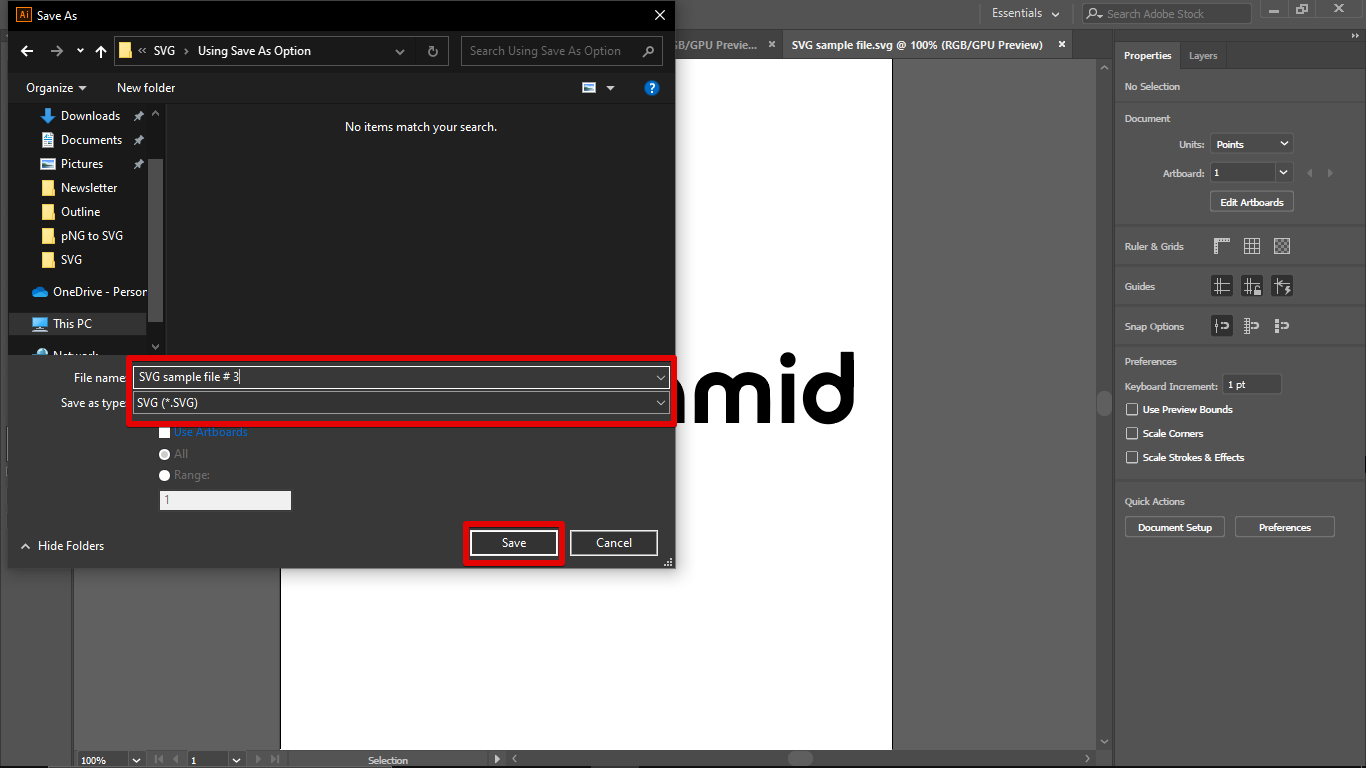Toggle the snap to pixel icon
1366x768 pixels.
[1252, 326]
